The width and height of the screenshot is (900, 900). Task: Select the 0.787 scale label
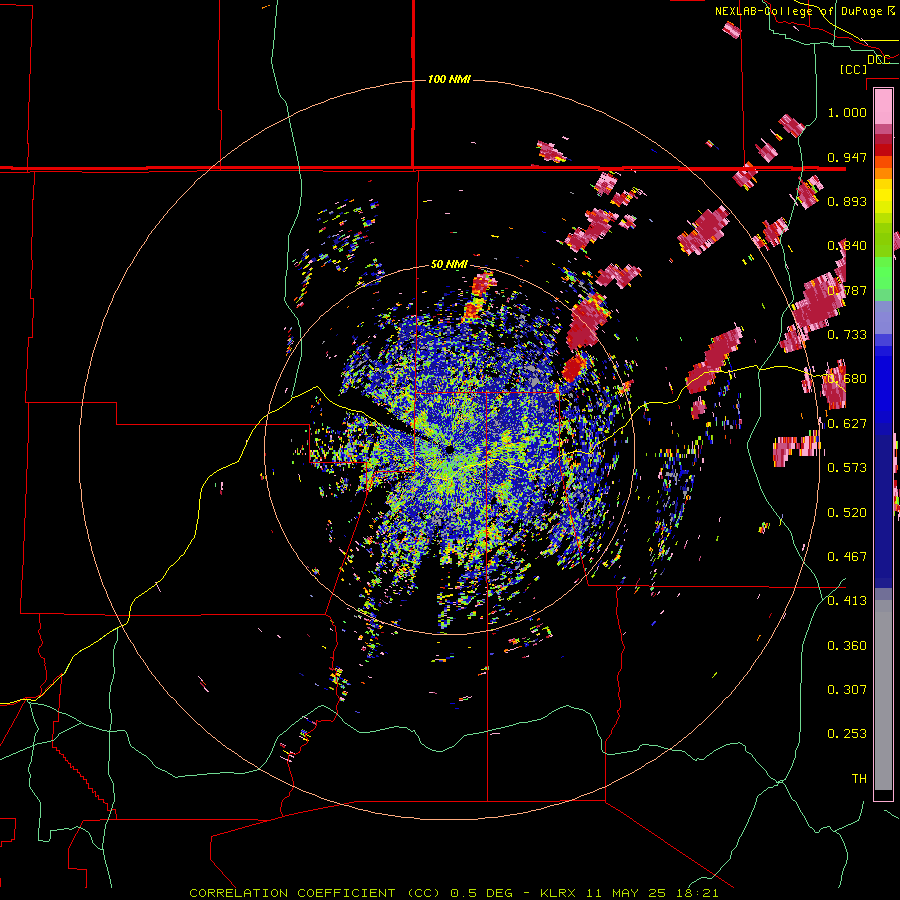click(847, 290)
